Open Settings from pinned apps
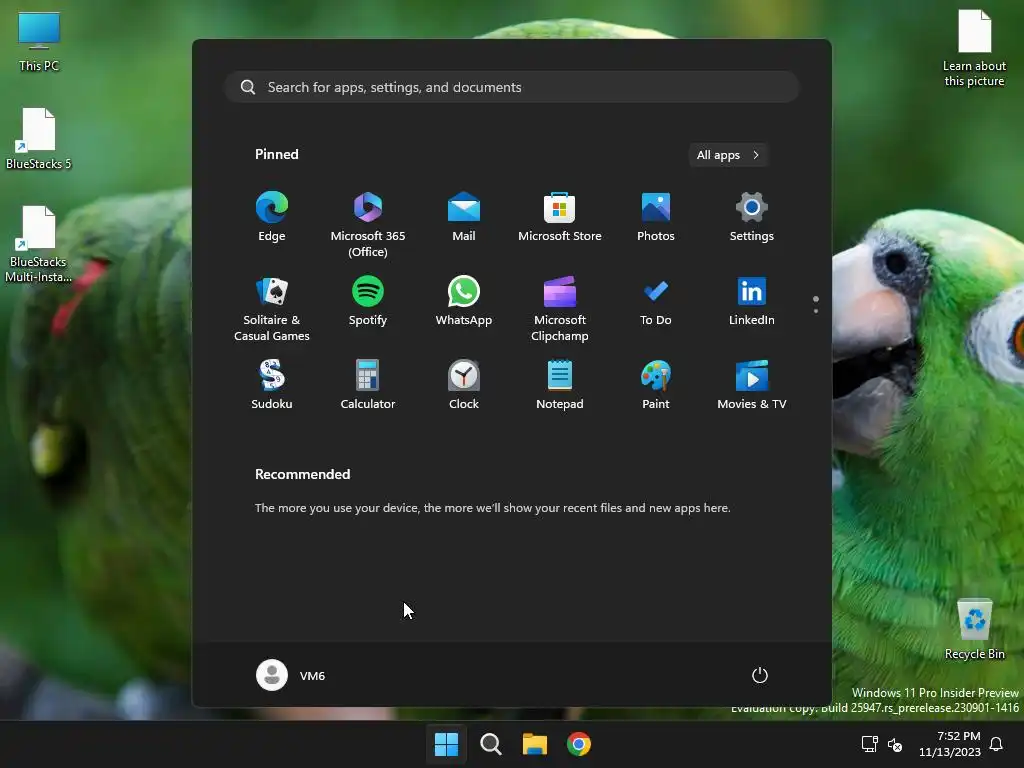Screen dimensions: 1024x768 click(752, 217)
